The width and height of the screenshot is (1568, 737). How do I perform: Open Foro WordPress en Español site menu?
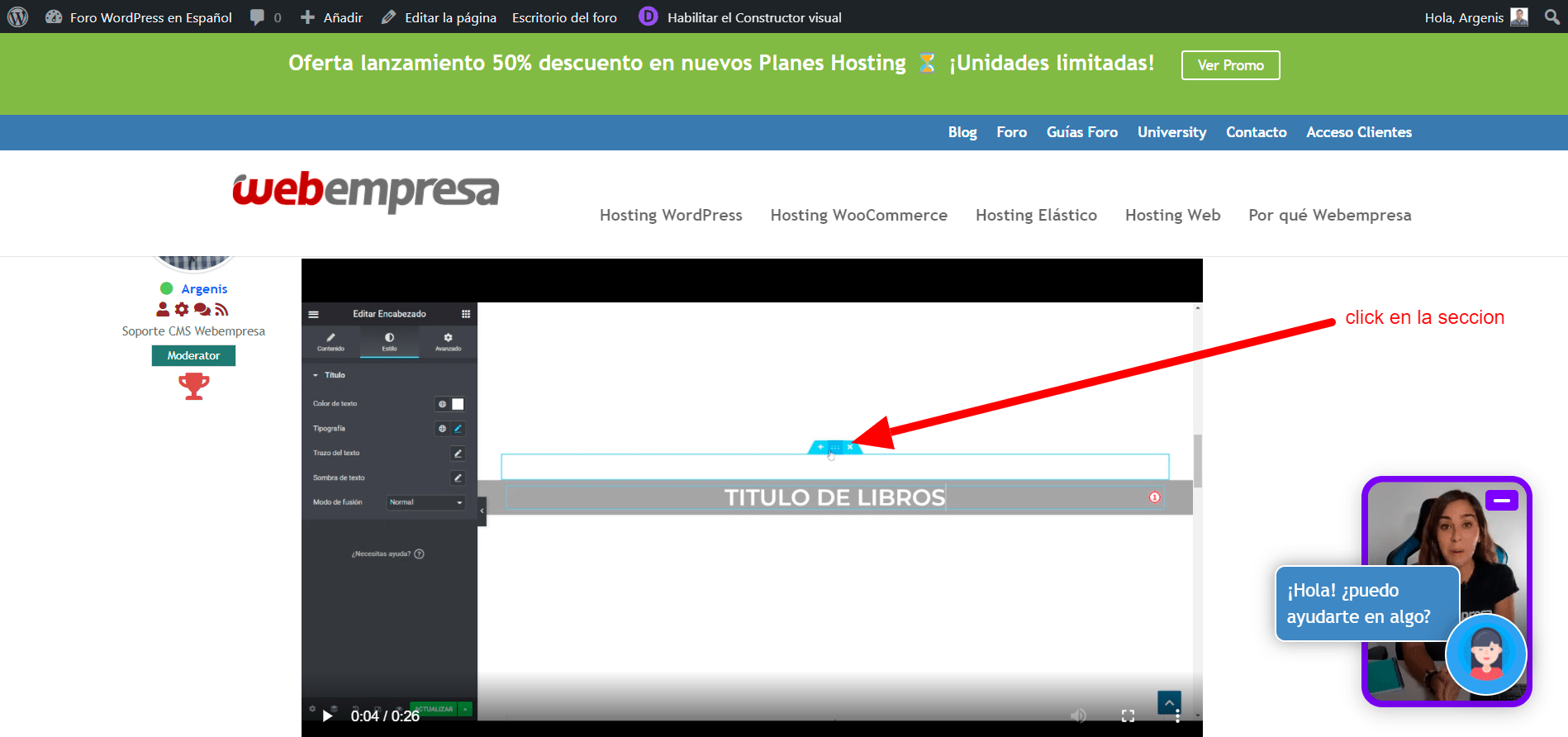point(139,17)
